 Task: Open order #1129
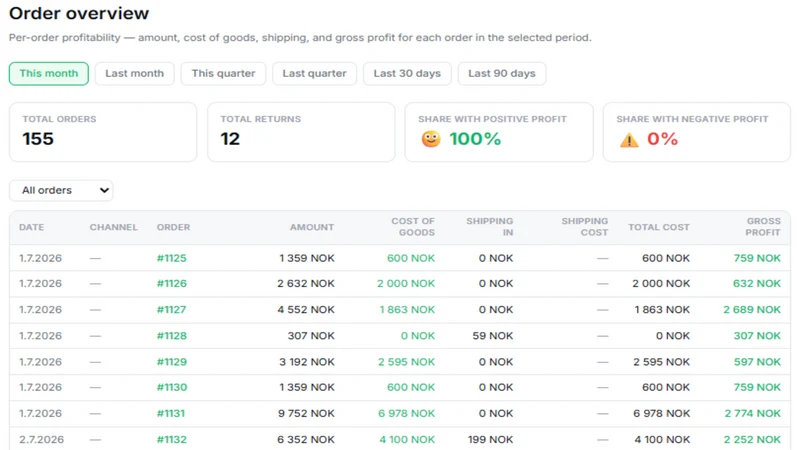(171, 362)
